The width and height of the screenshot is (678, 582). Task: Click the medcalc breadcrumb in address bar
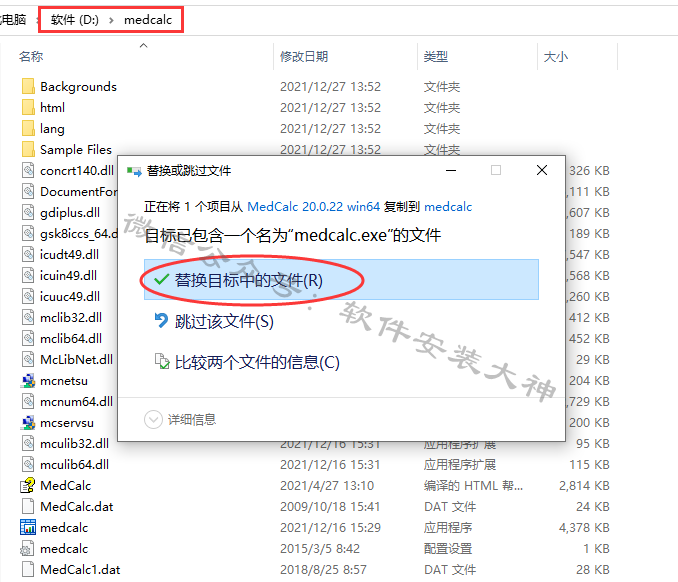pos(148,20)
